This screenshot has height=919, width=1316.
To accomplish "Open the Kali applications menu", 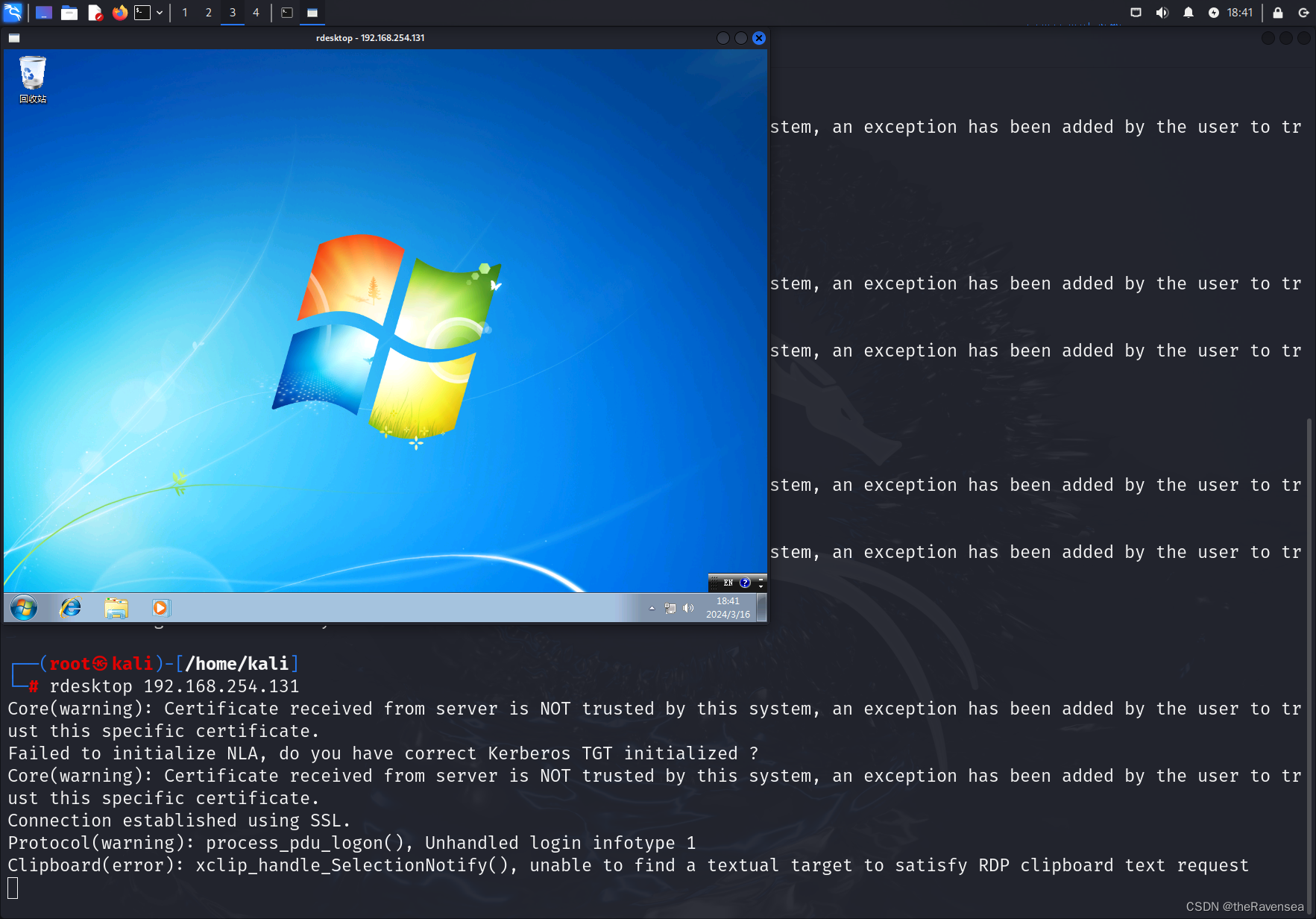I will (x=13, y=13).
